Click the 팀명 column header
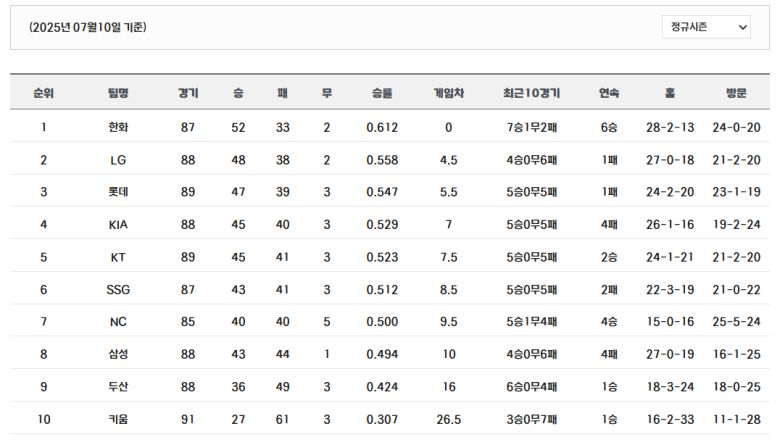The width and height of the screenshot is (780, 445). [x=118, y=93]
